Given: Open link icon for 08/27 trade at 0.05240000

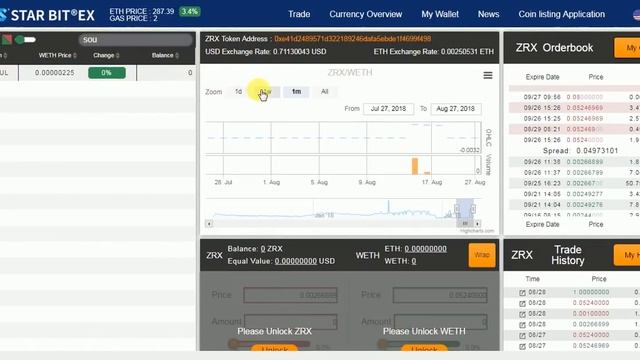Looking at the screenshot, I should click(522, 335).
